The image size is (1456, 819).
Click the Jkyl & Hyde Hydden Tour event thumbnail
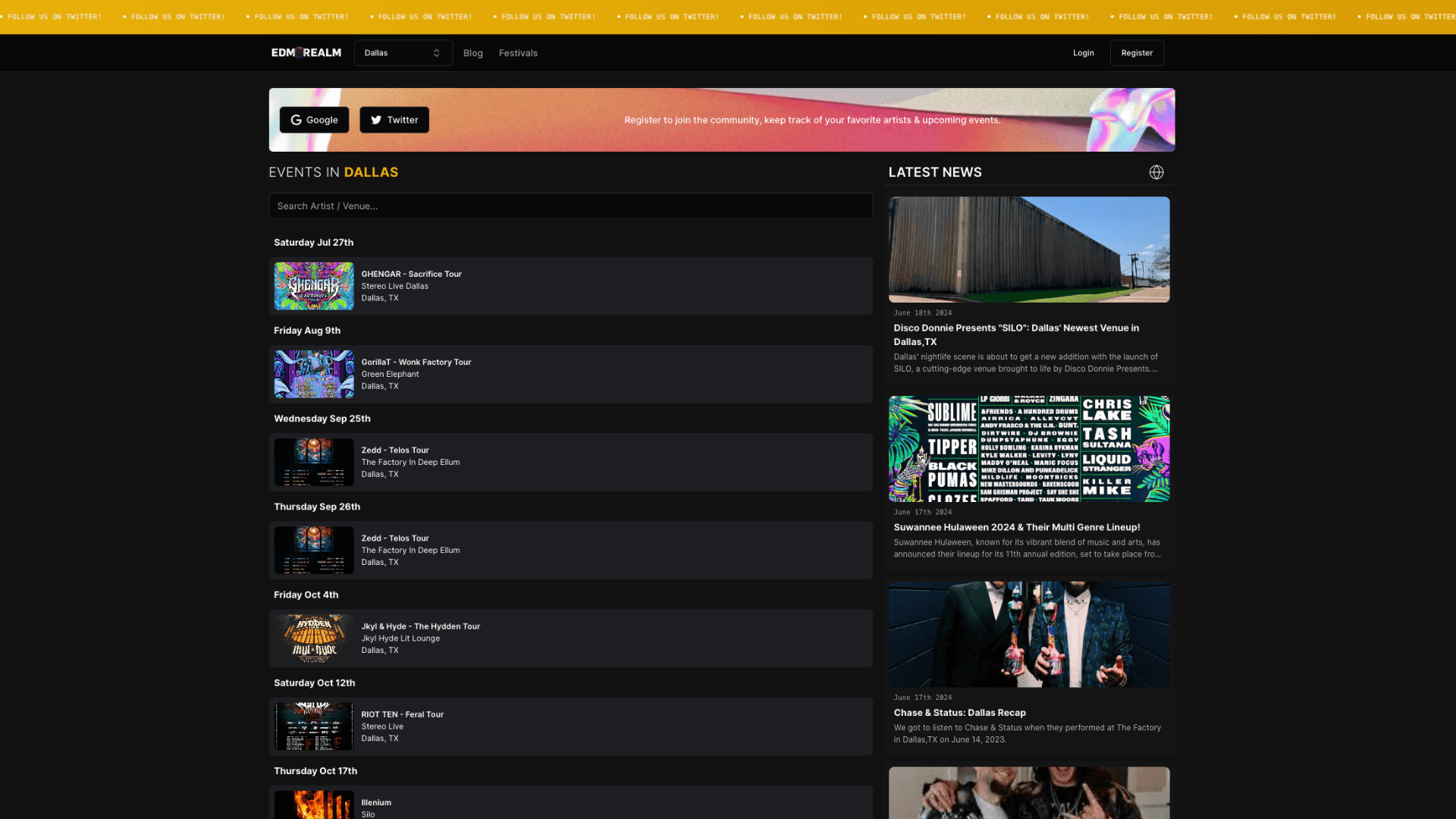point(314,638)
